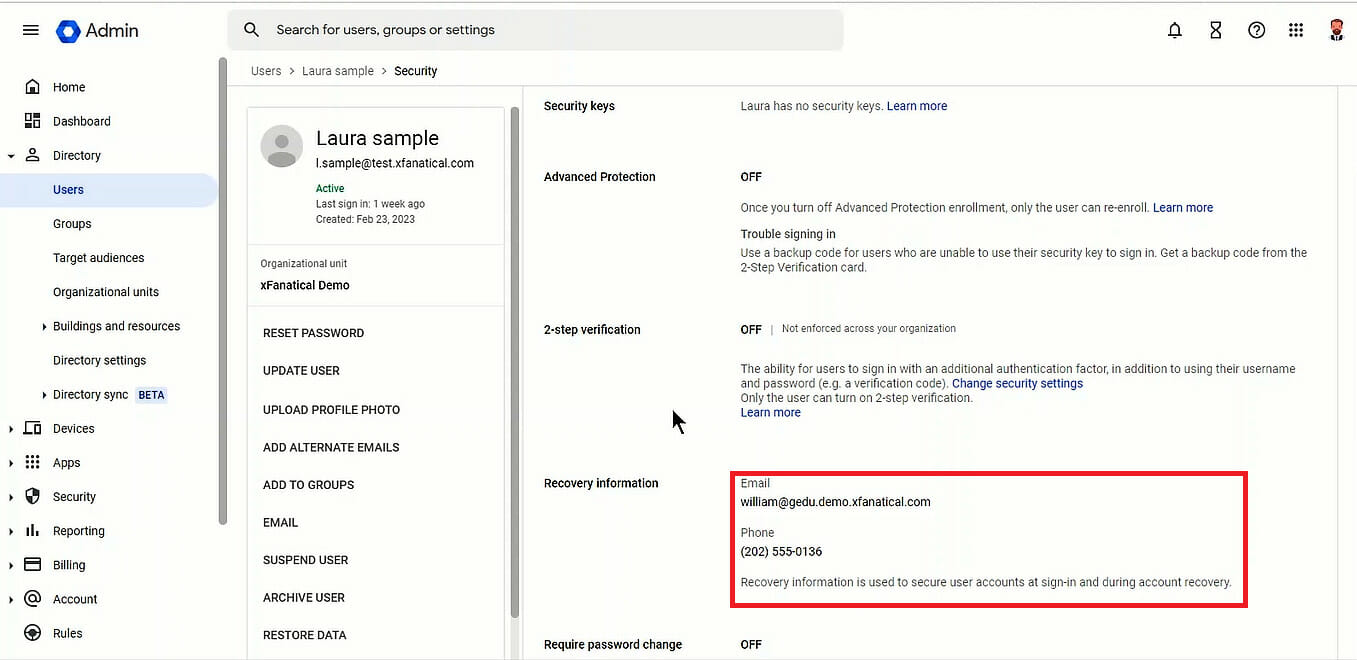Viewport: 1357px width, 660px height.
Task: Click the RESET PASSWORD action
Action: pos(313,333)
